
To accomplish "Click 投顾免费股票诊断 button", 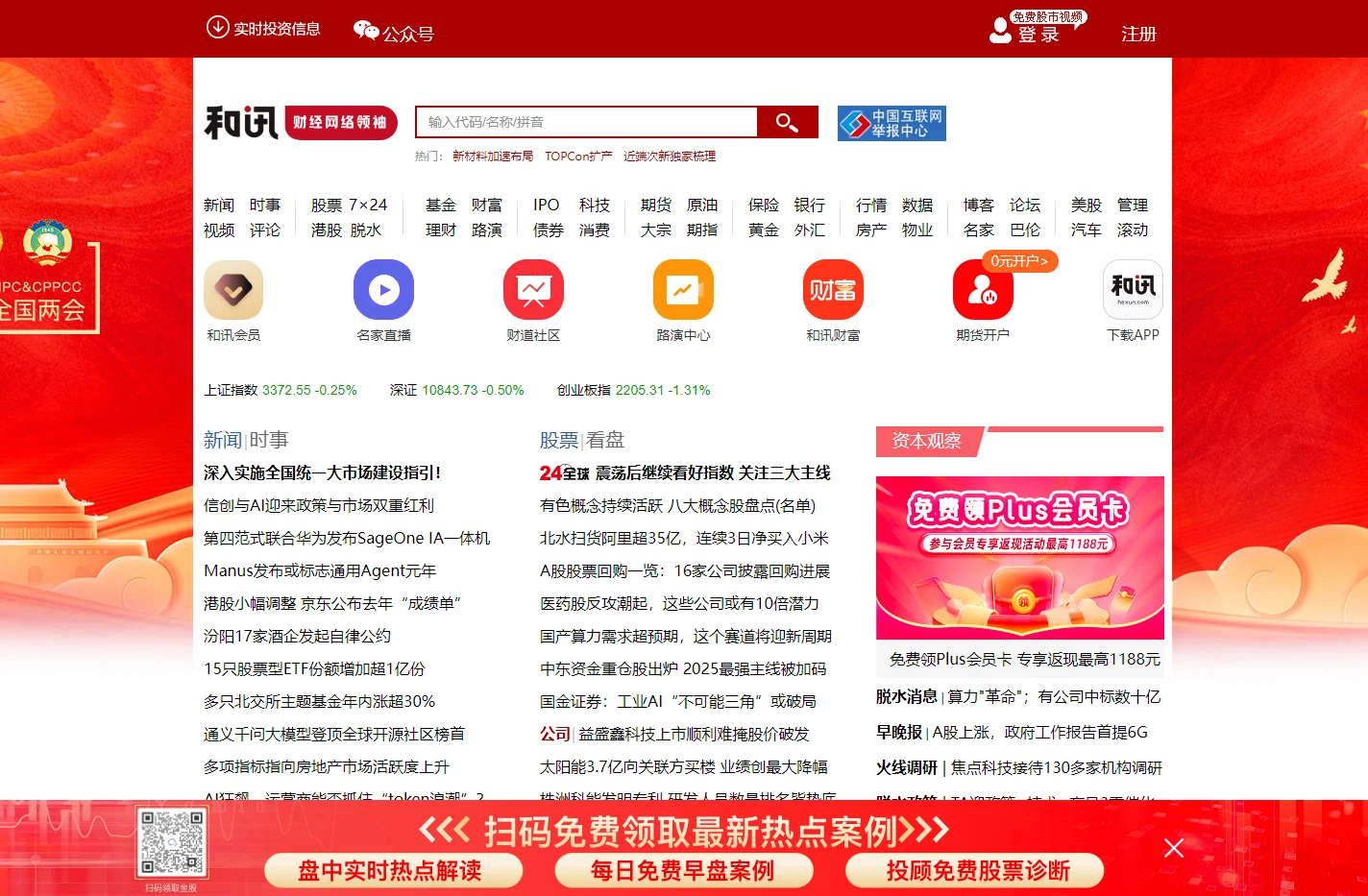I will point(974,870).
